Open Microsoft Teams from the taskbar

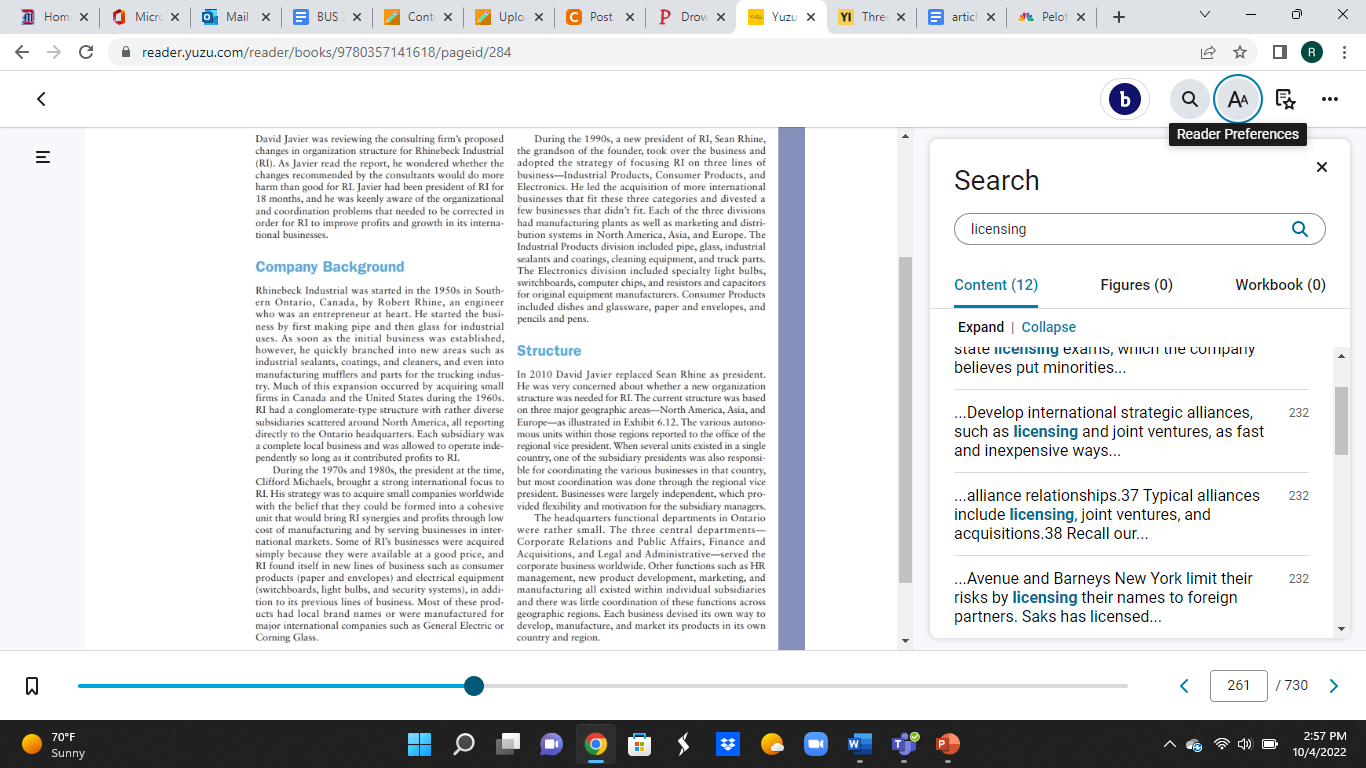(x=904, y=744)
